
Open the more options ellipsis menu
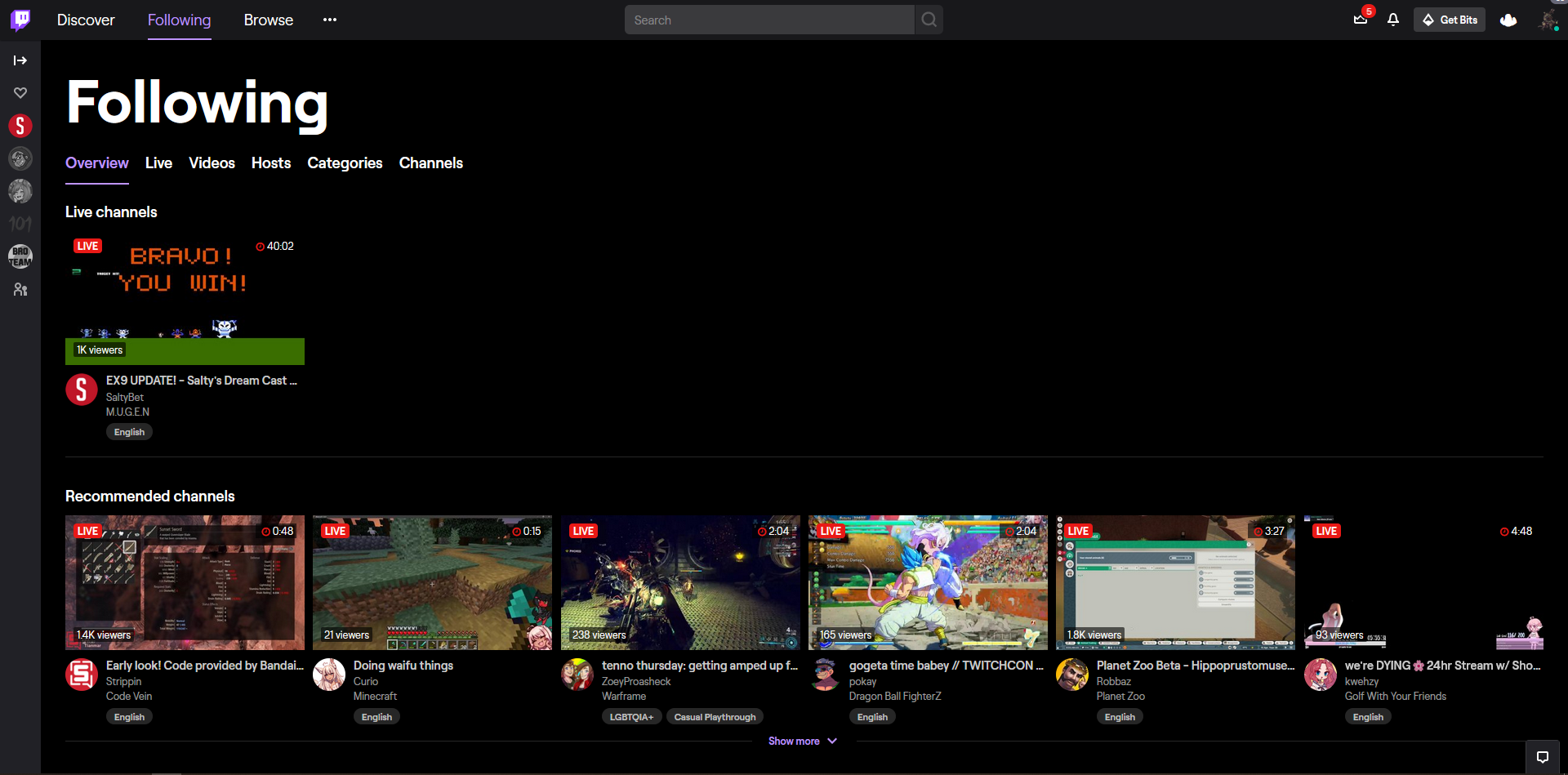coord(330,20)
